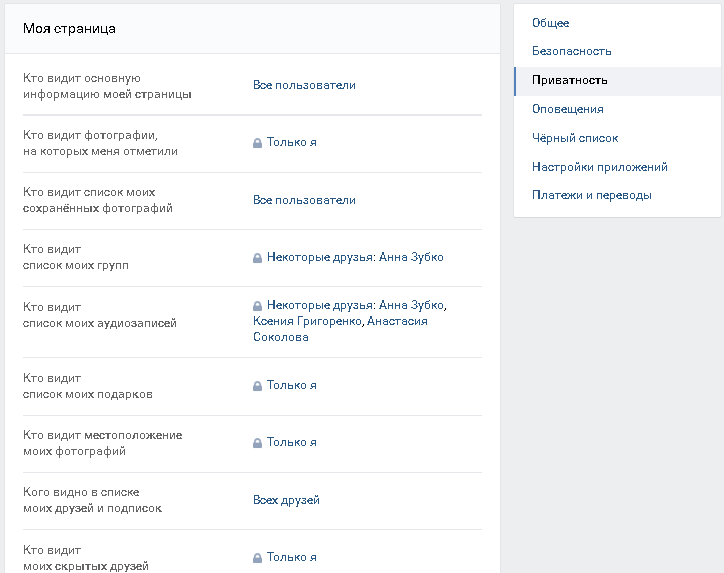Change 'Только я' value for gifts list

291,385
